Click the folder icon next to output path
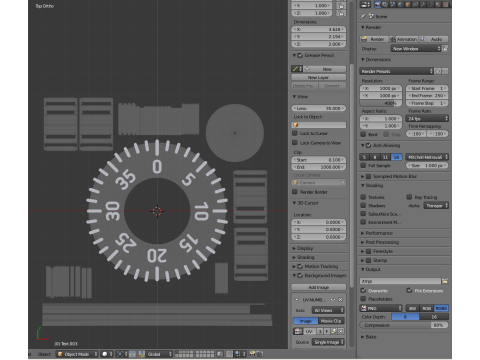 (x=445, y=281)
